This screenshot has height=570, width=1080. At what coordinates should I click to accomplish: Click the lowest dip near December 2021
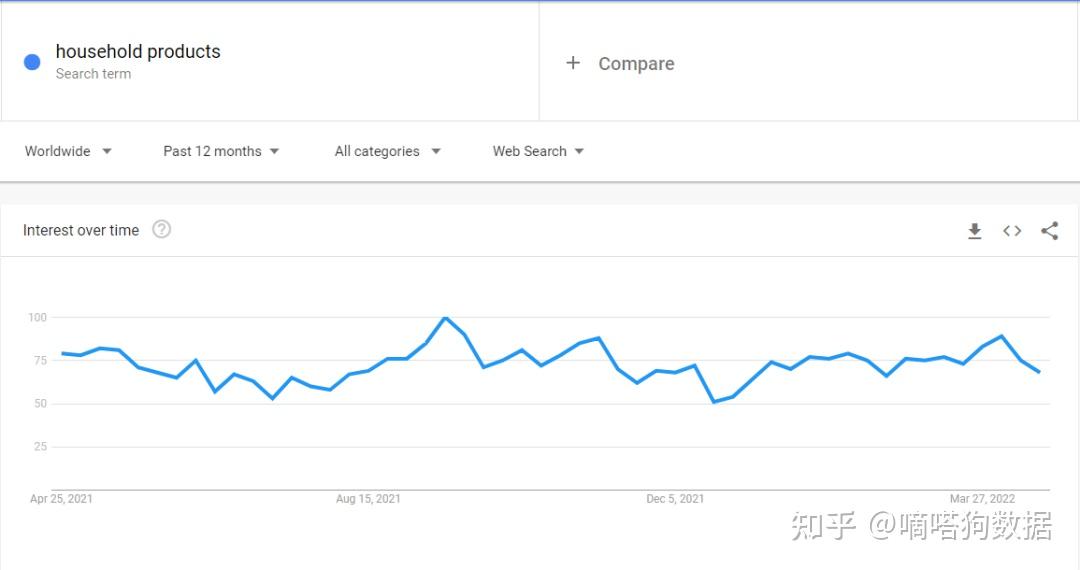pos(713,402)
